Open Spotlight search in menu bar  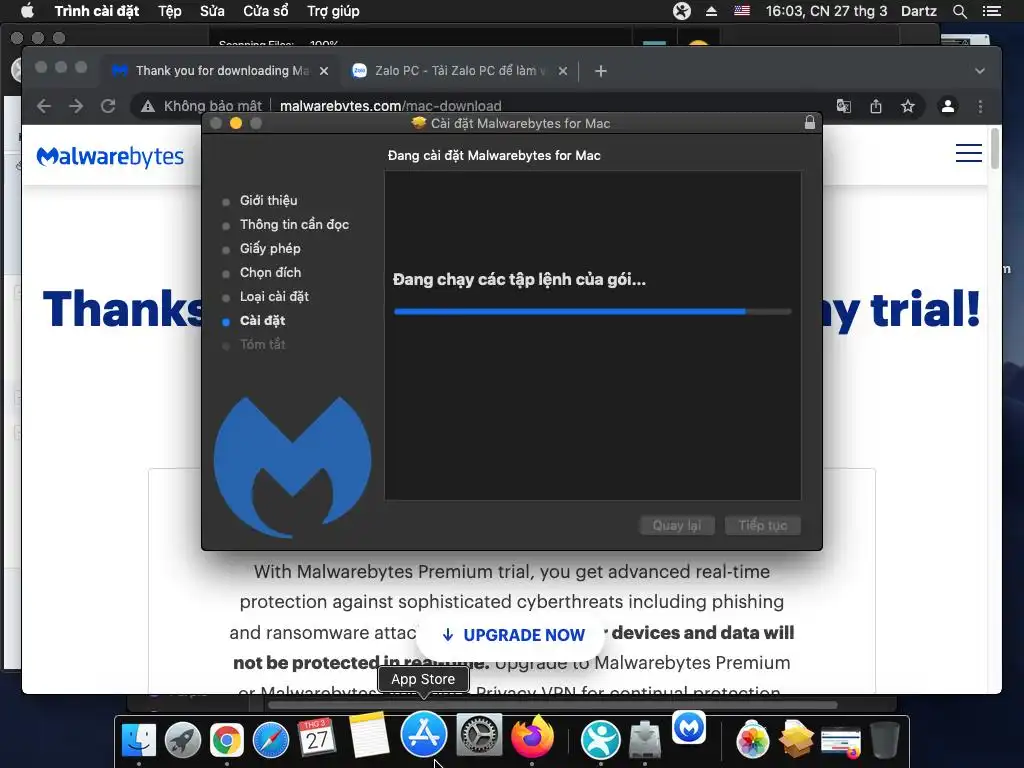click(x=959, y=11)
